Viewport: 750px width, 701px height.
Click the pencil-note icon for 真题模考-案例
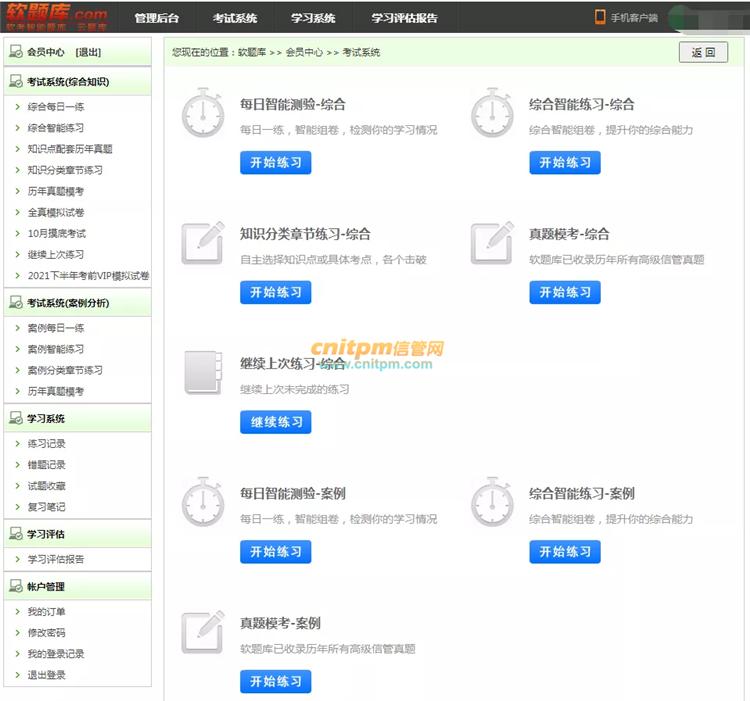click(203, 632)
